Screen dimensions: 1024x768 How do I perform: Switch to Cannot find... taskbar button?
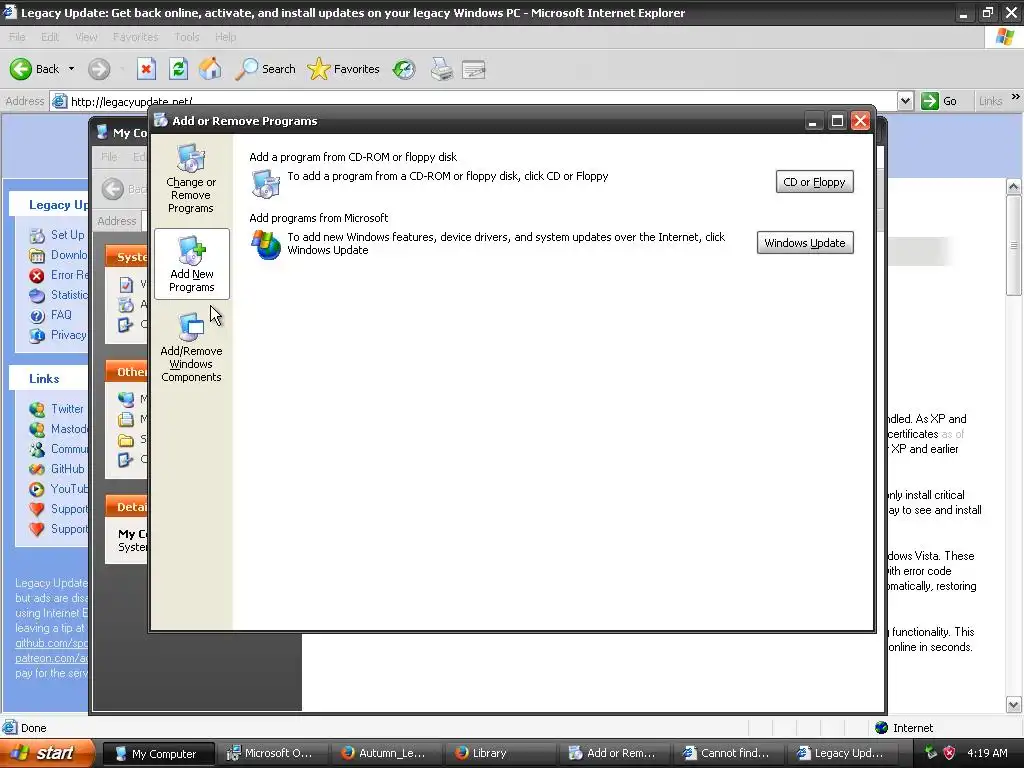726,754
